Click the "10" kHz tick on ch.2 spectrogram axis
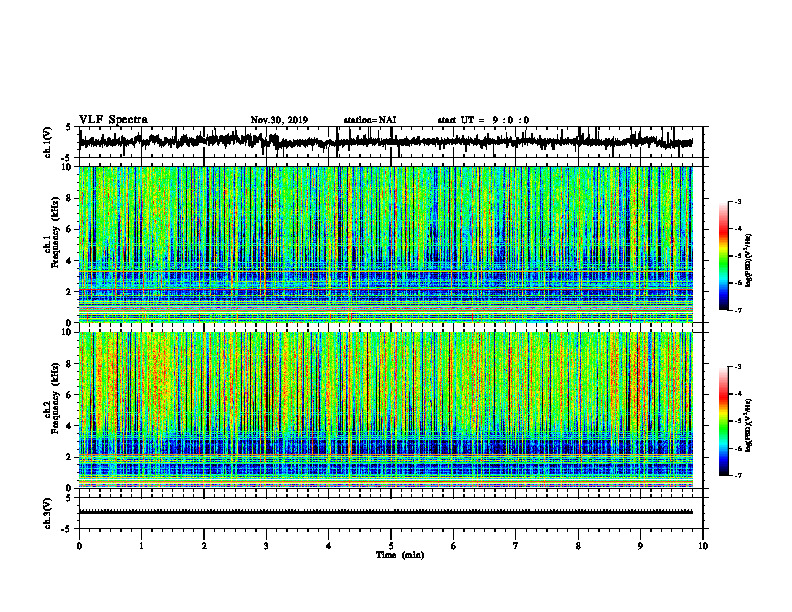The image size is (792, 612). click(x=67, y=332)
